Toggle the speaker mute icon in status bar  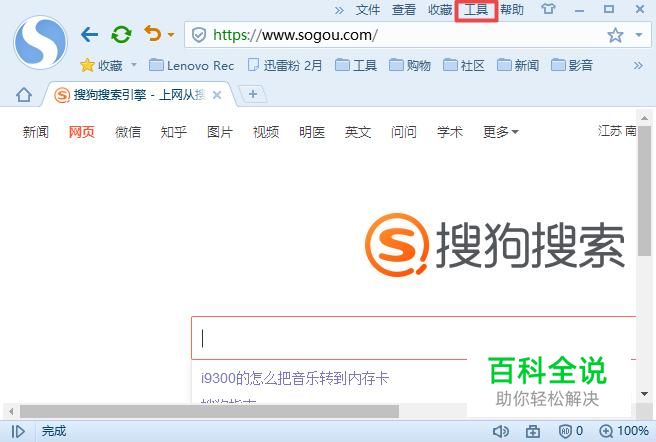tap(500, 431)
